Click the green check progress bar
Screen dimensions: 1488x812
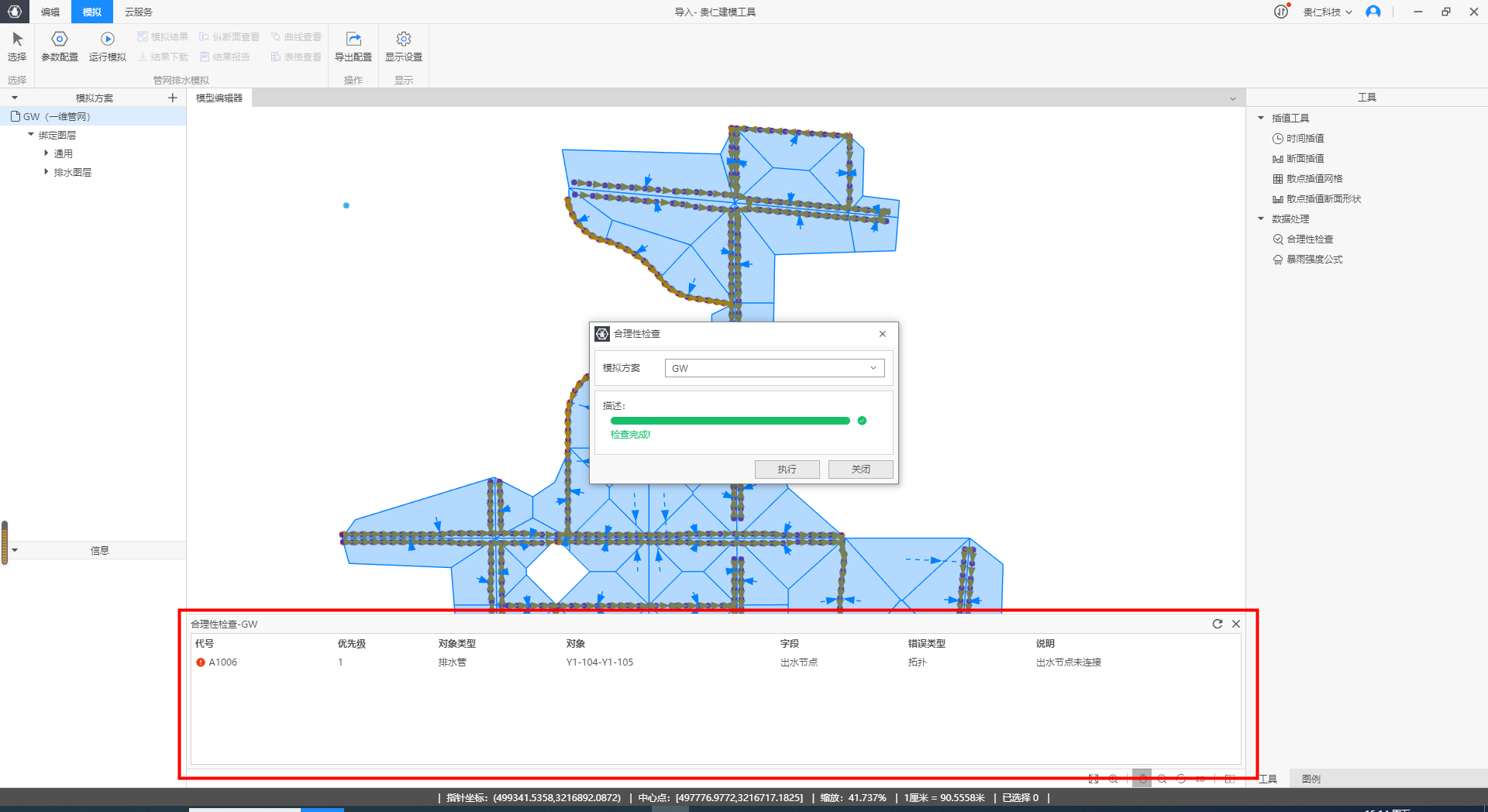tap(730, 421)
